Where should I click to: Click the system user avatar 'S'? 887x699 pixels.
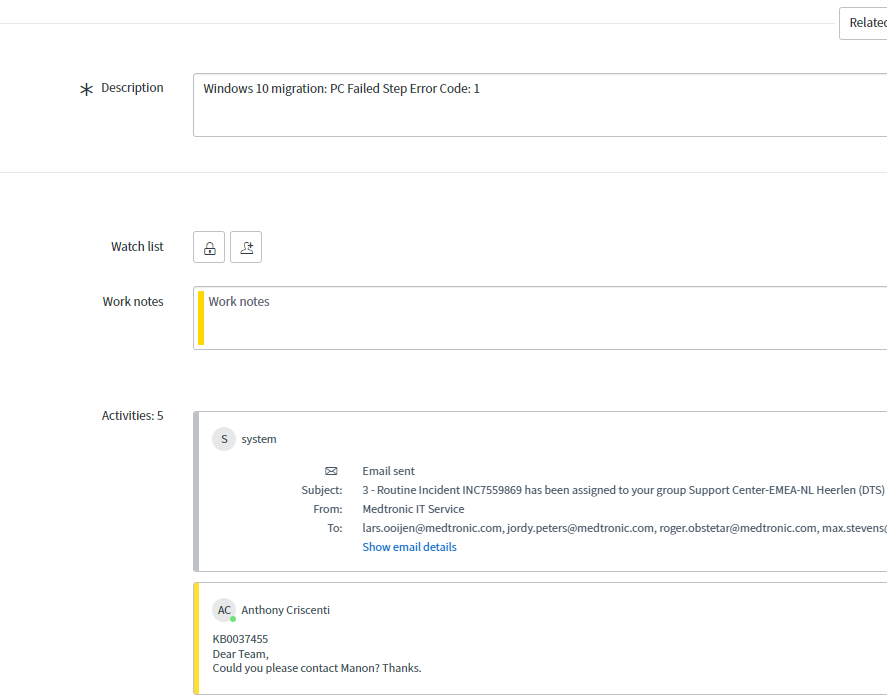pyautogui.click(x=224, y=439)
